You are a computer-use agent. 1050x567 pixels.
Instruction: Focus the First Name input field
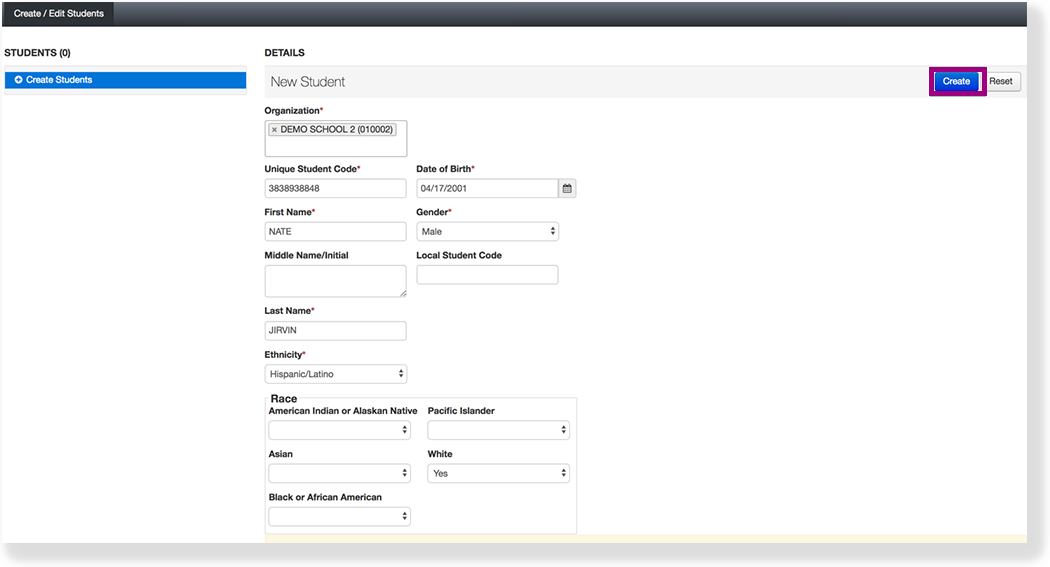tap(335, 231)
